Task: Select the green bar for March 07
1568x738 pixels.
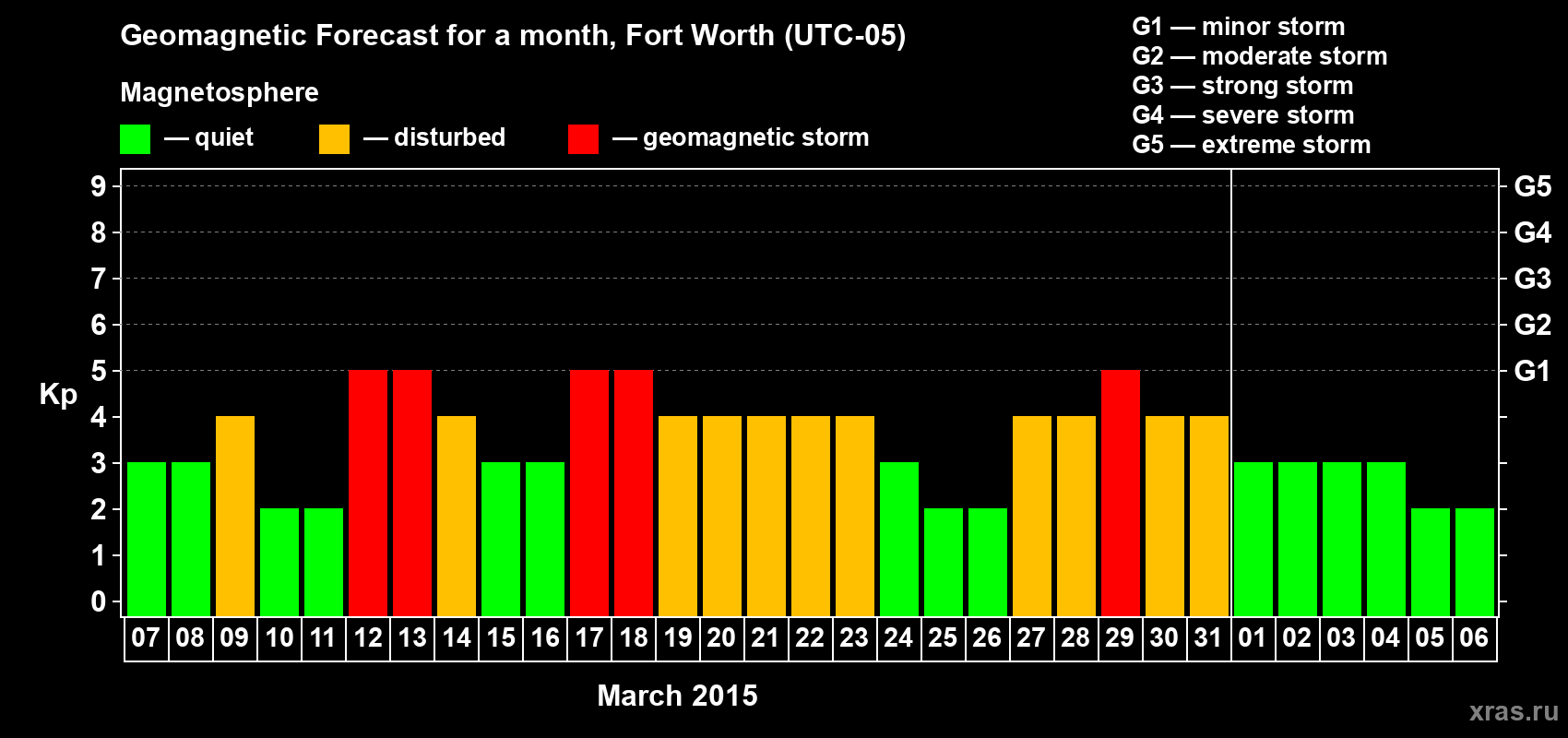Action: click(x=147, y=539)
